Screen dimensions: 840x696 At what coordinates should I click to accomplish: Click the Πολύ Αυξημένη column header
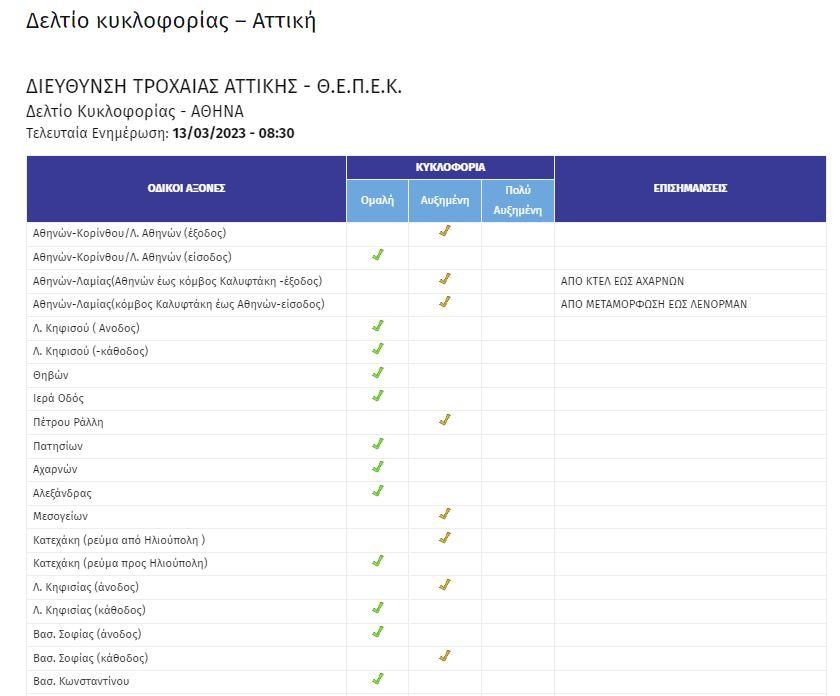(x=517, y=200)
